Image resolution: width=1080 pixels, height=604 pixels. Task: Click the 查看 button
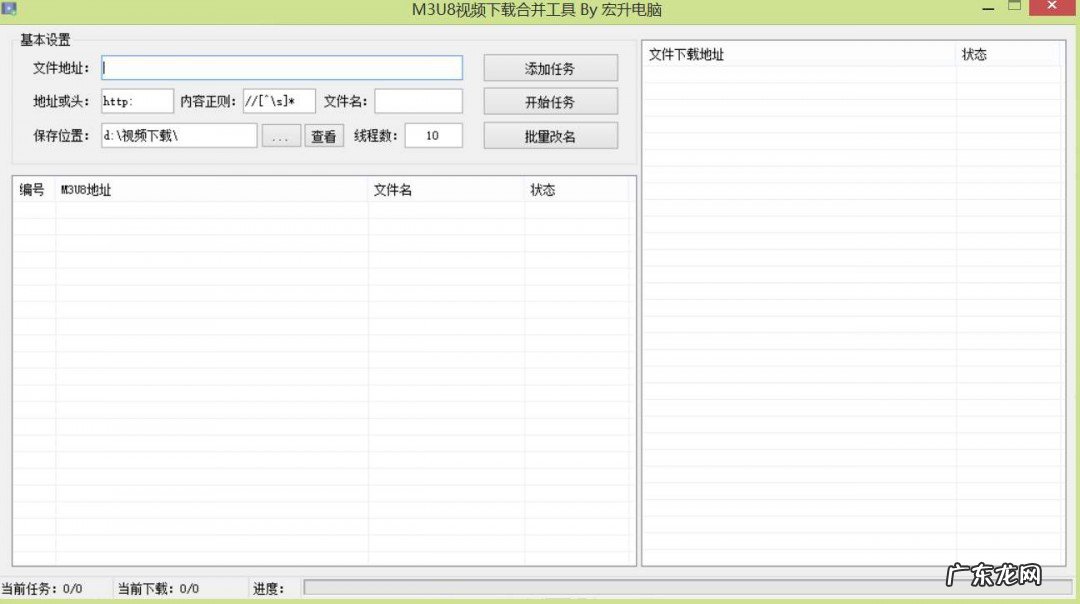(x=323, y=135)
